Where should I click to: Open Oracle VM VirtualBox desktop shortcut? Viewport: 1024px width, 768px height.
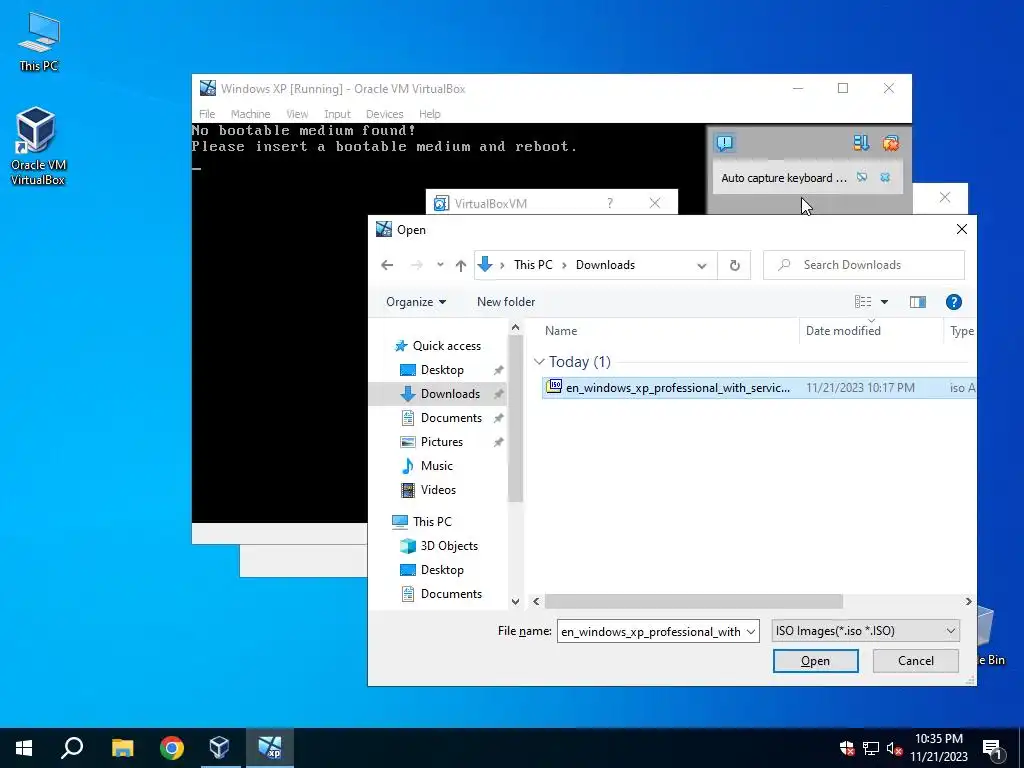tap(37, 146)
